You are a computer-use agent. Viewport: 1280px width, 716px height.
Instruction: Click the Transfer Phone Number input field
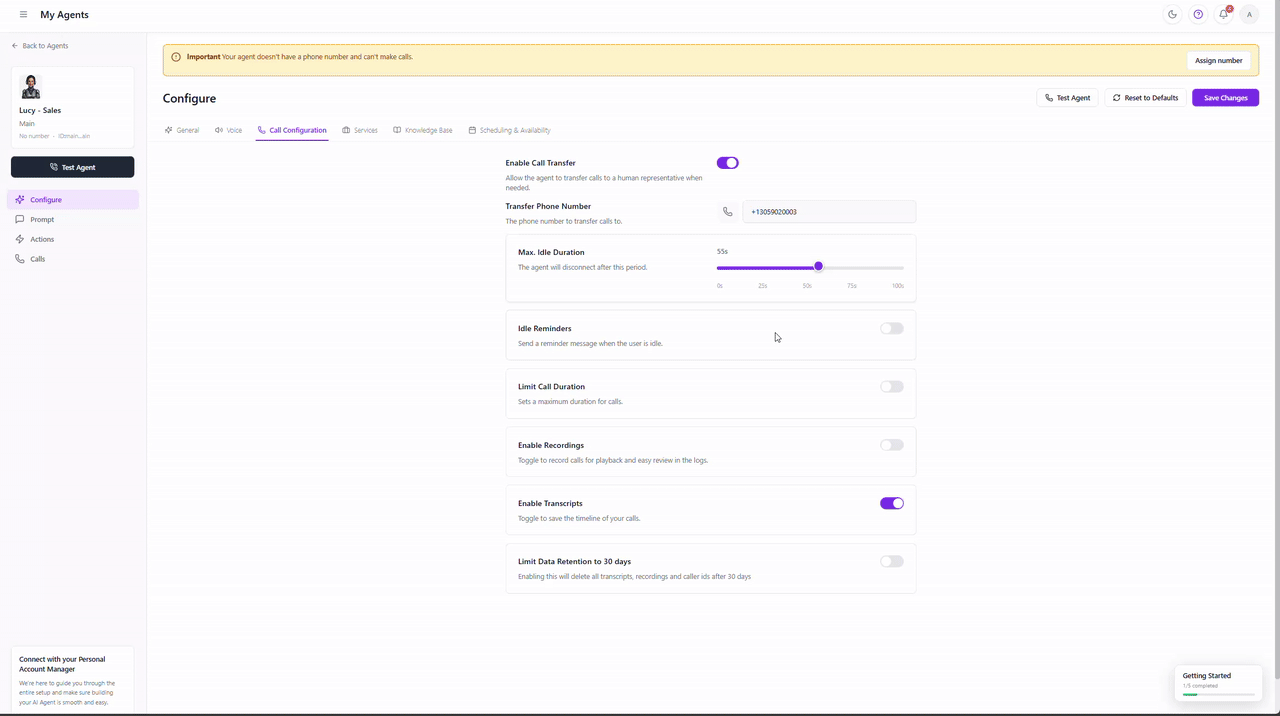pyautogui.click(x=828, y=212)
